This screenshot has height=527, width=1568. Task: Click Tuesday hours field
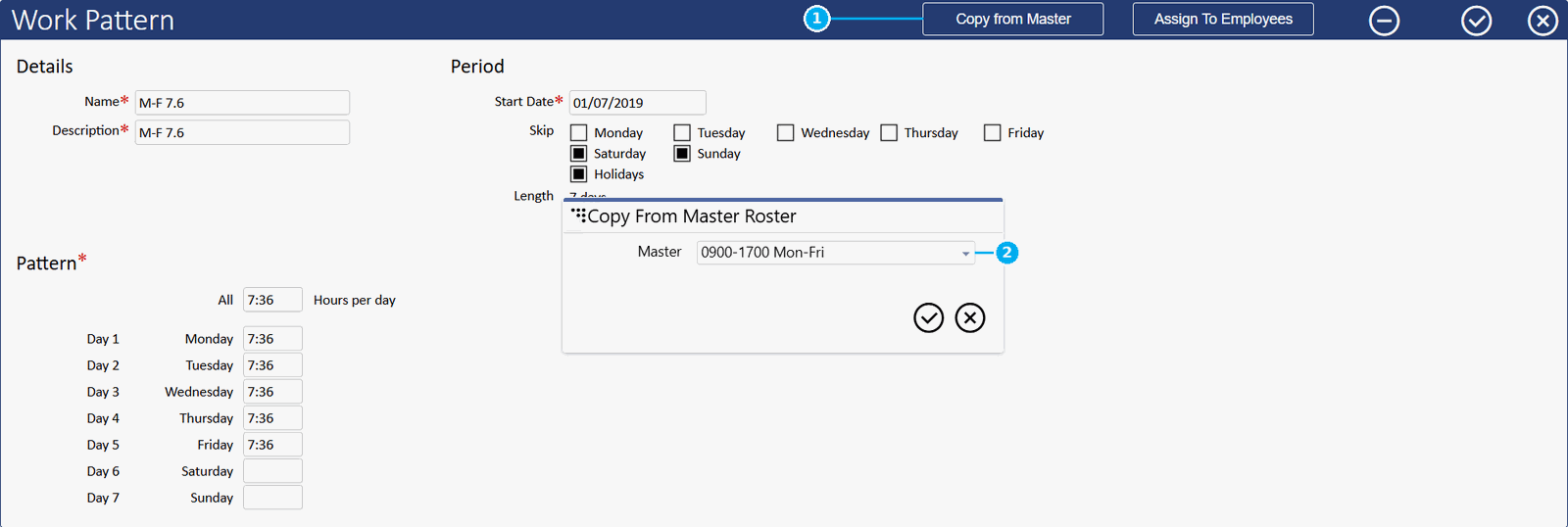[272, 365]
